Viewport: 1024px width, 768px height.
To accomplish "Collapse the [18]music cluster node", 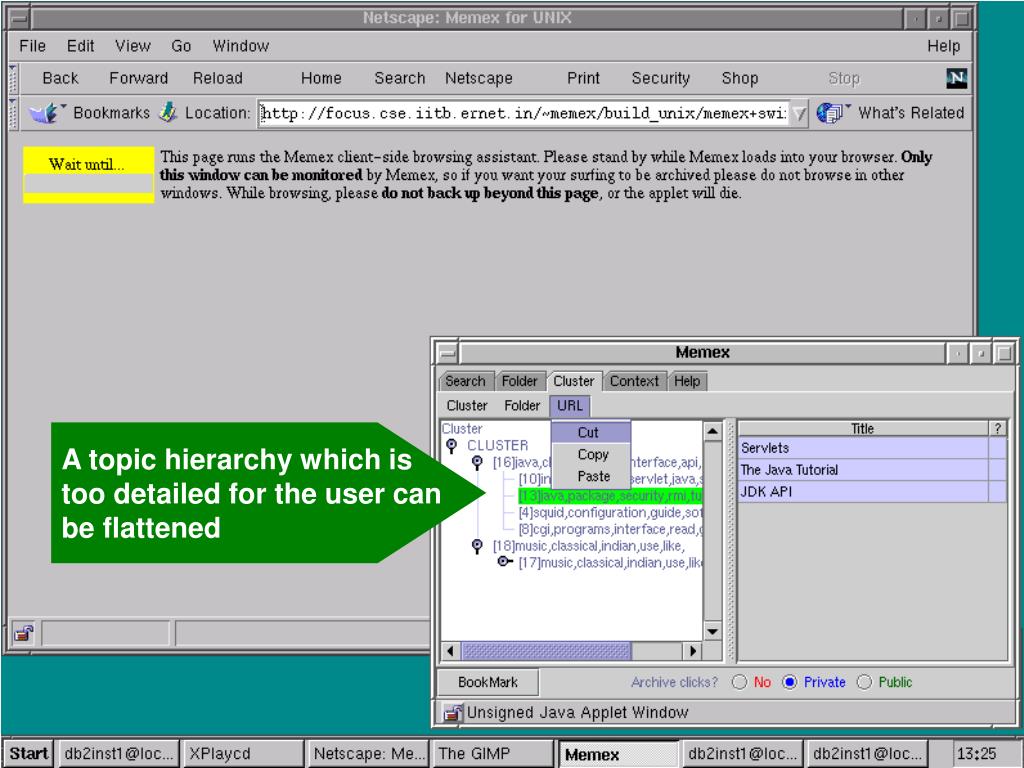I will click(477, 545).
